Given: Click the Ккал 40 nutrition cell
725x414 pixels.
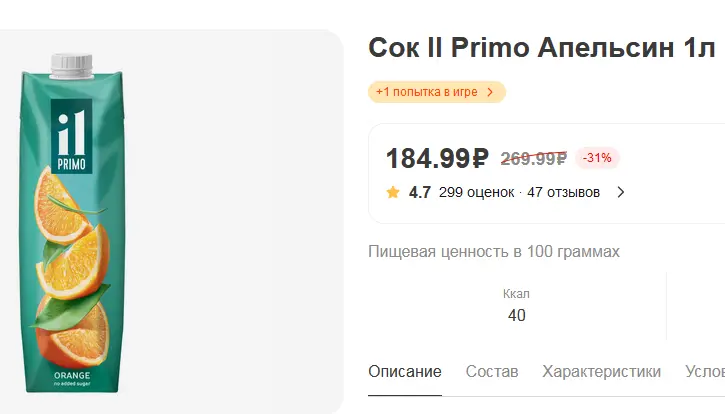Looking at the screenshot, I should point(516,306).
